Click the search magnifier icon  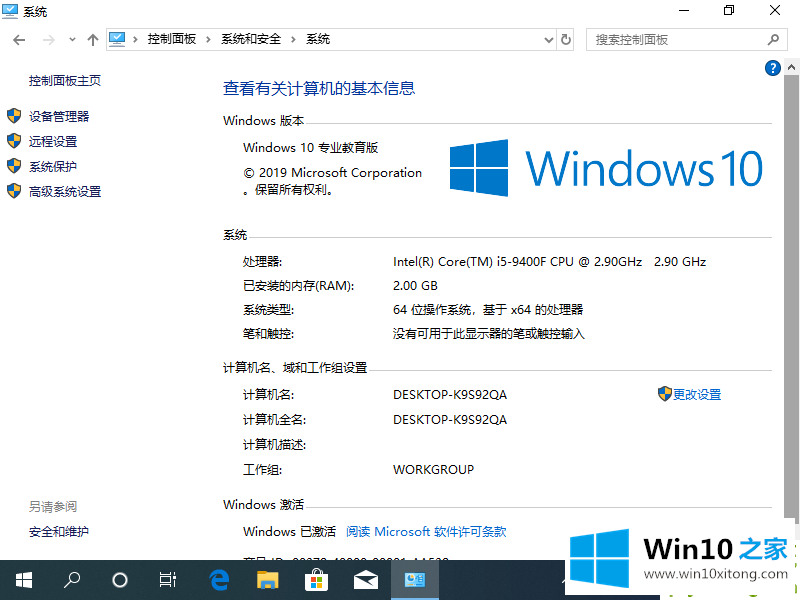773,40
